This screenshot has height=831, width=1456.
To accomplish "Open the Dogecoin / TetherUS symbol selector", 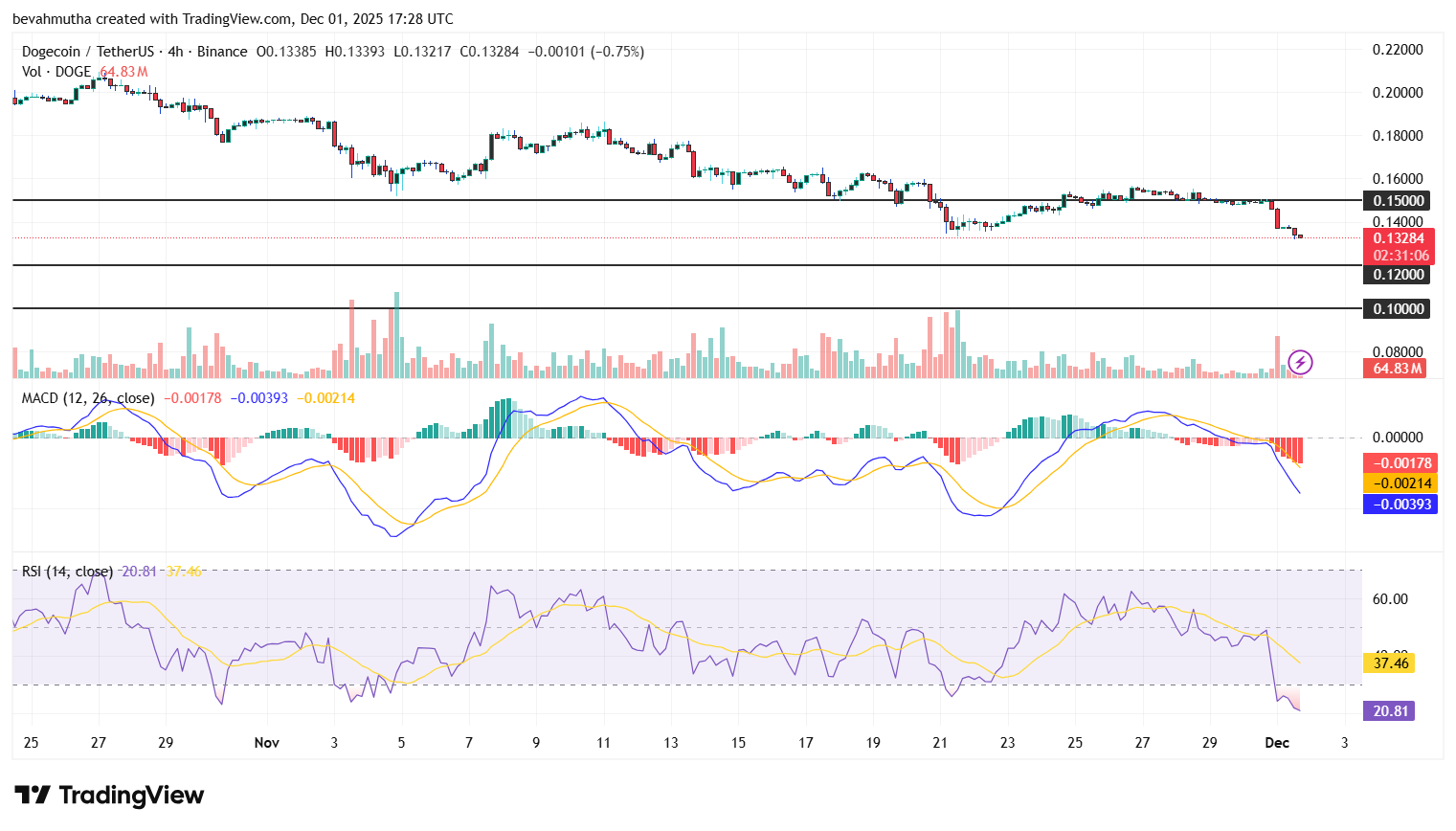I will point(84,52).
